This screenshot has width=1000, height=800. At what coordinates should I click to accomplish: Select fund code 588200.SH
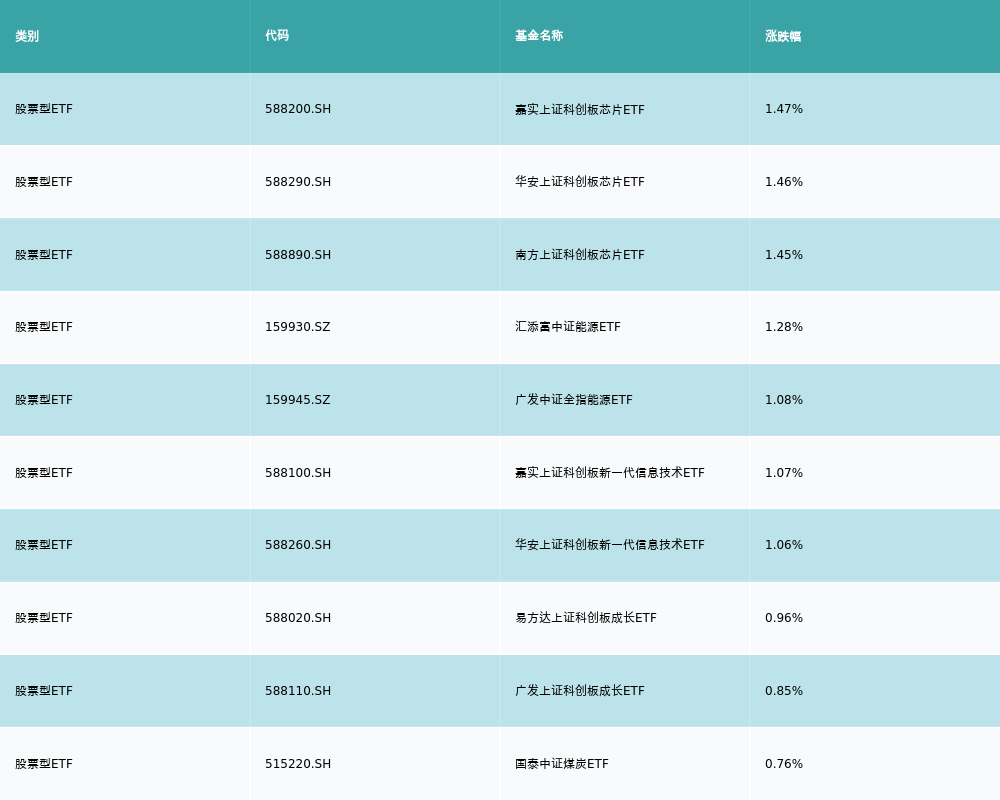(298, 109)
